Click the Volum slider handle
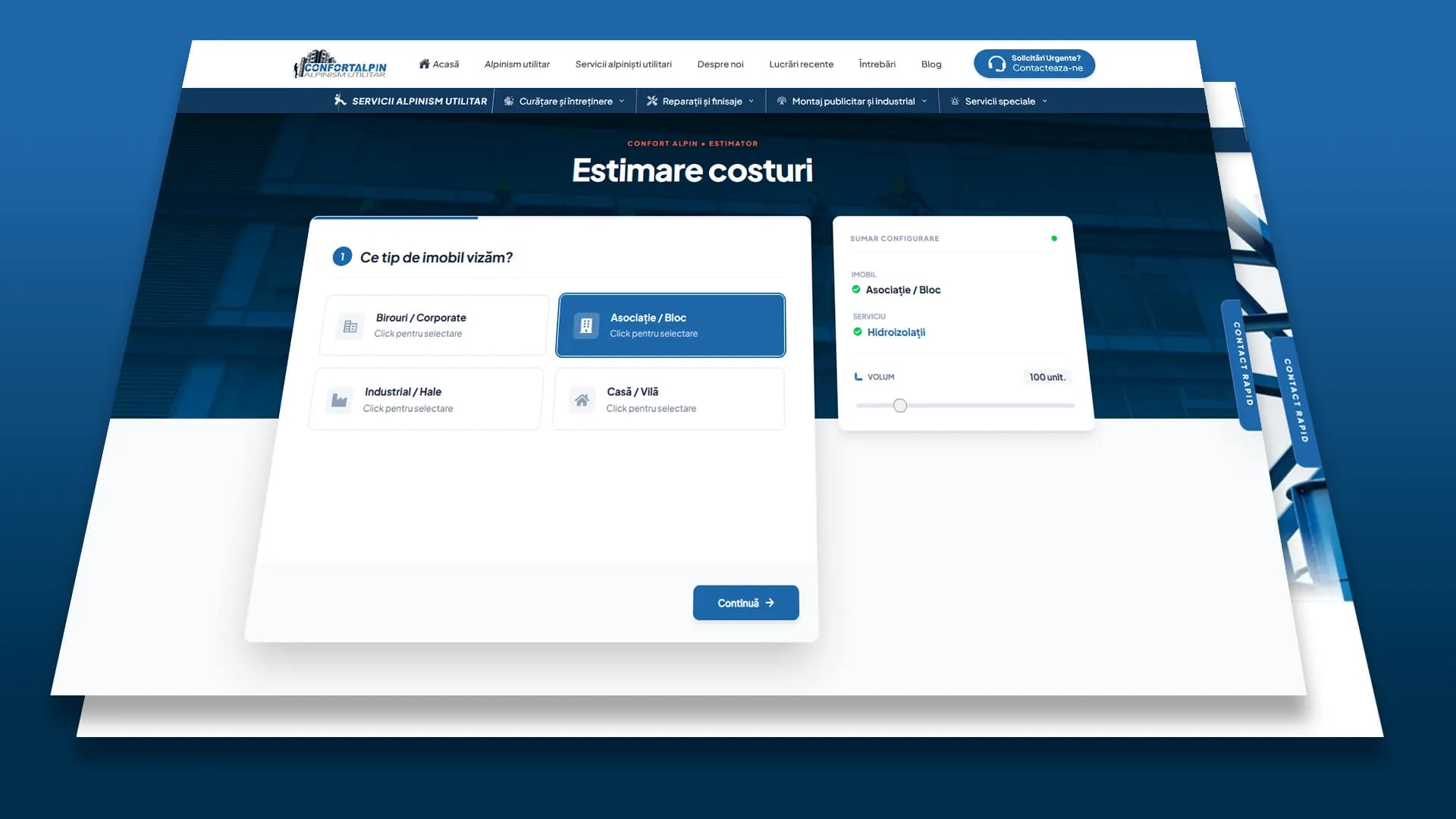 click(900, 406)
